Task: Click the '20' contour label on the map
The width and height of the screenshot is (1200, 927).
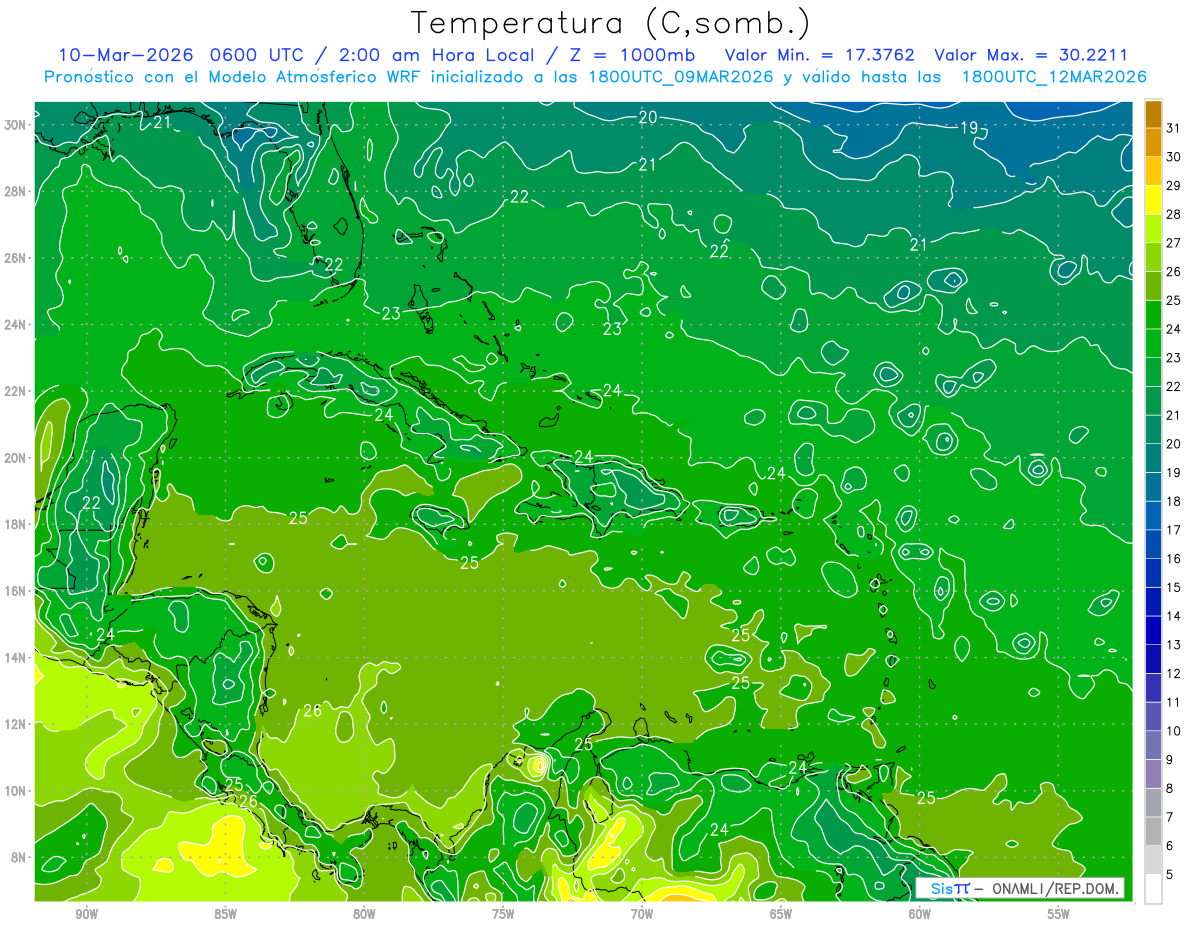Action: click(648, 117)
